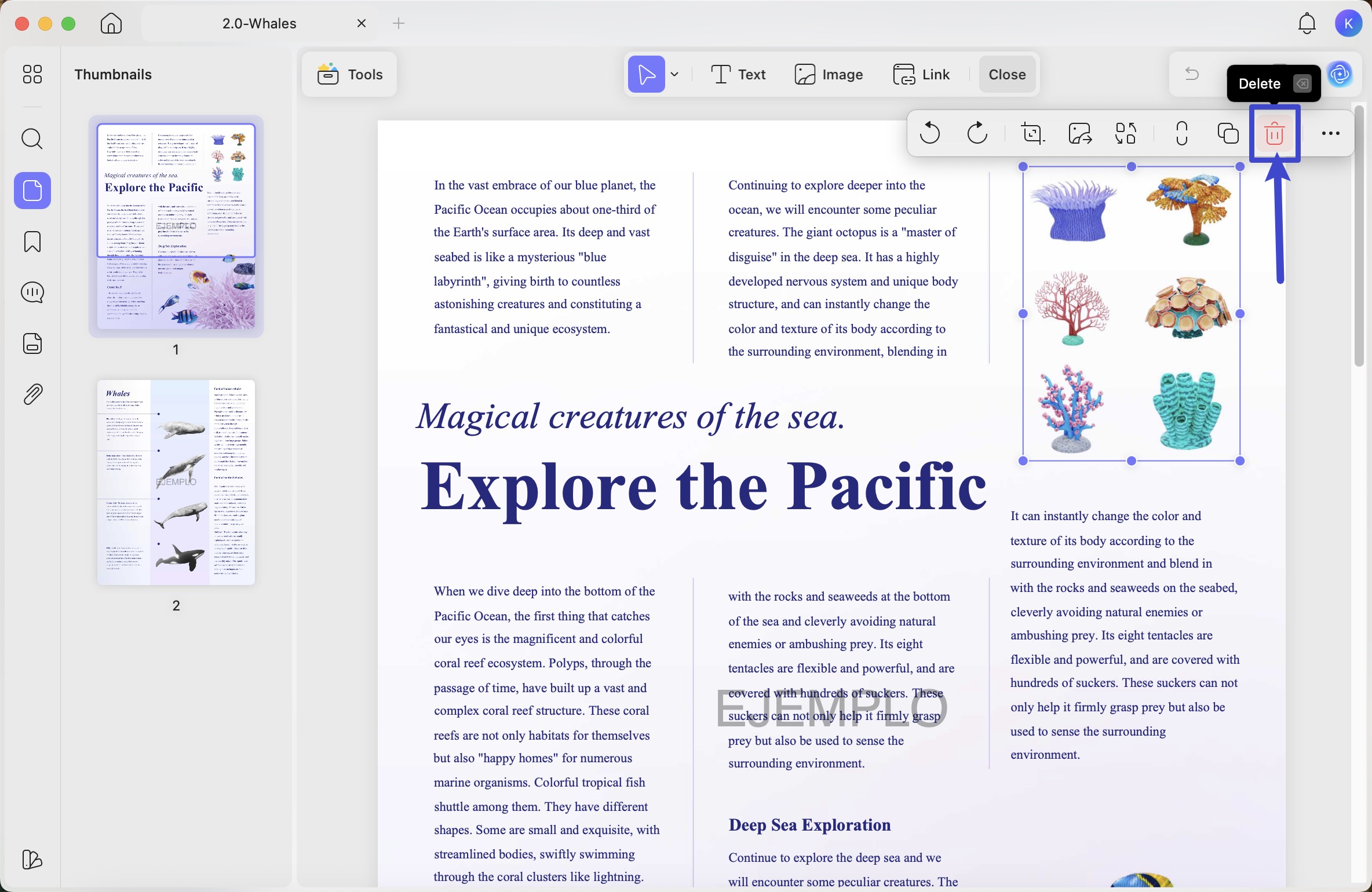This screenshot has height=892, width=1372.
Task: Click the copy image icon
Action: 1228,133
